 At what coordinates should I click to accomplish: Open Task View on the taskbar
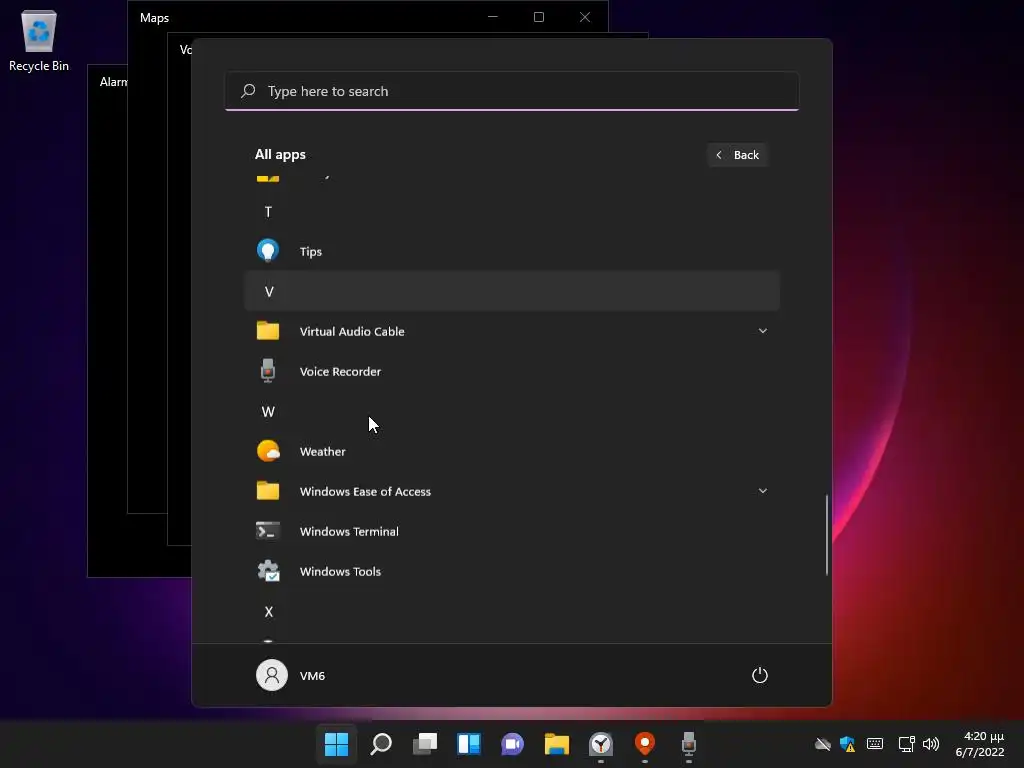coord(424,744)
